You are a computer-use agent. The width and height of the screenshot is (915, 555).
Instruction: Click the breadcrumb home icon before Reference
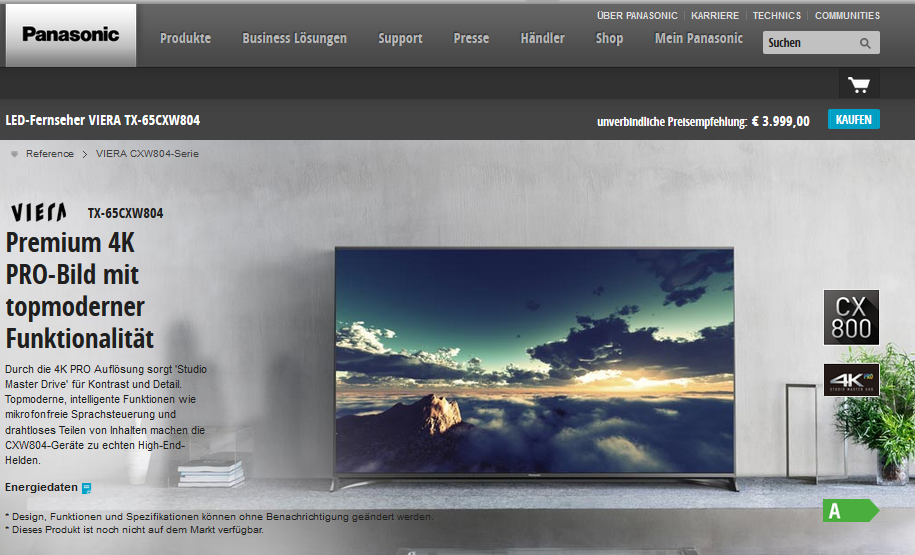tap(15, 154)
